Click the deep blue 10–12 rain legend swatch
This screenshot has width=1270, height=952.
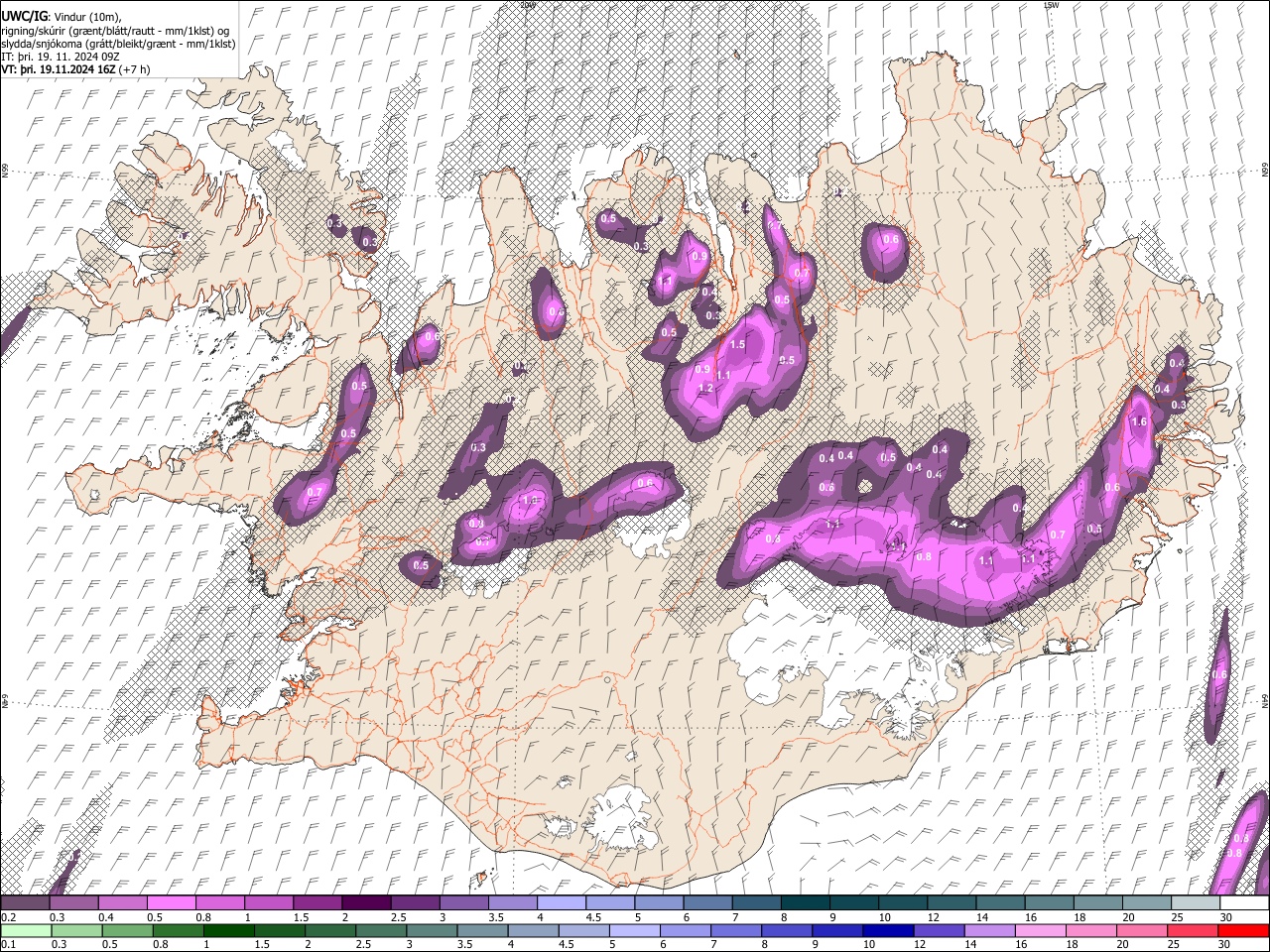coord(886,930)
